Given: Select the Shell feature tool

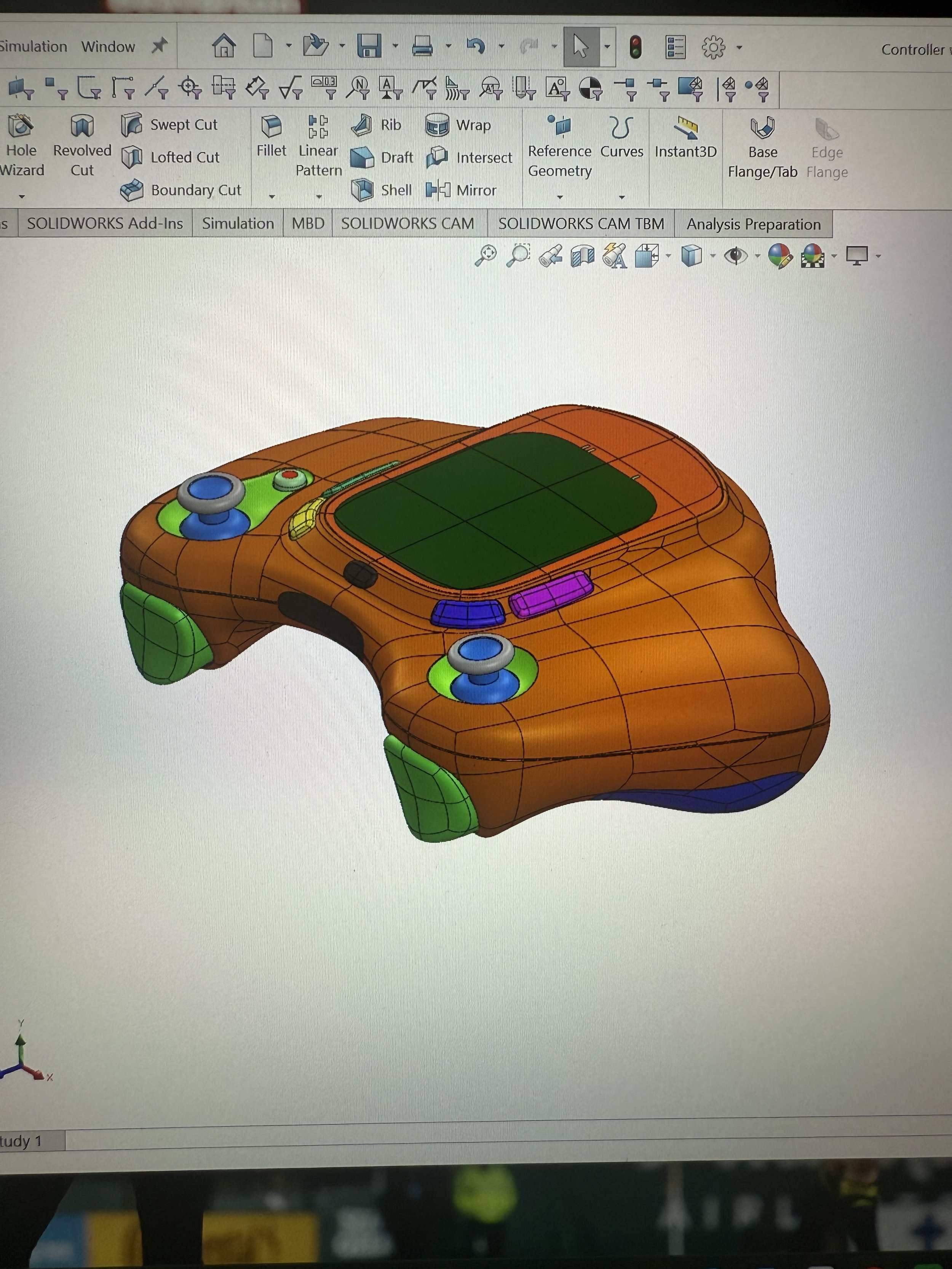Looking at the screenshot, I should (x=363, y=190).
